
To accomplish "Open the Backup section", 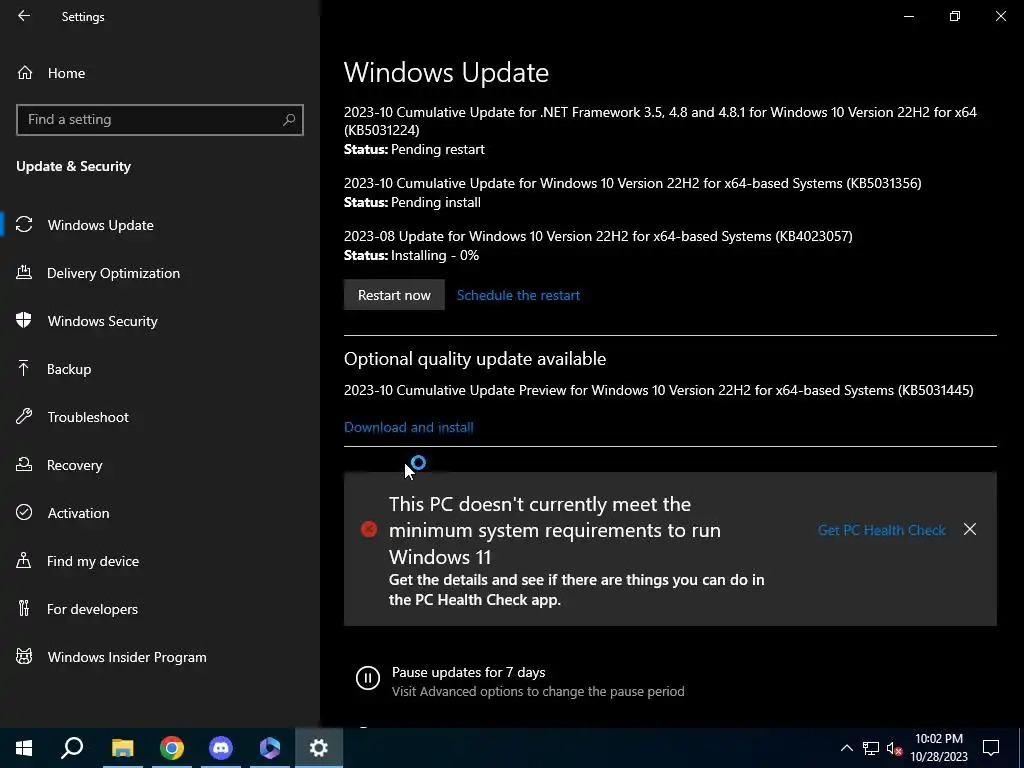I will tap(69, 369).
